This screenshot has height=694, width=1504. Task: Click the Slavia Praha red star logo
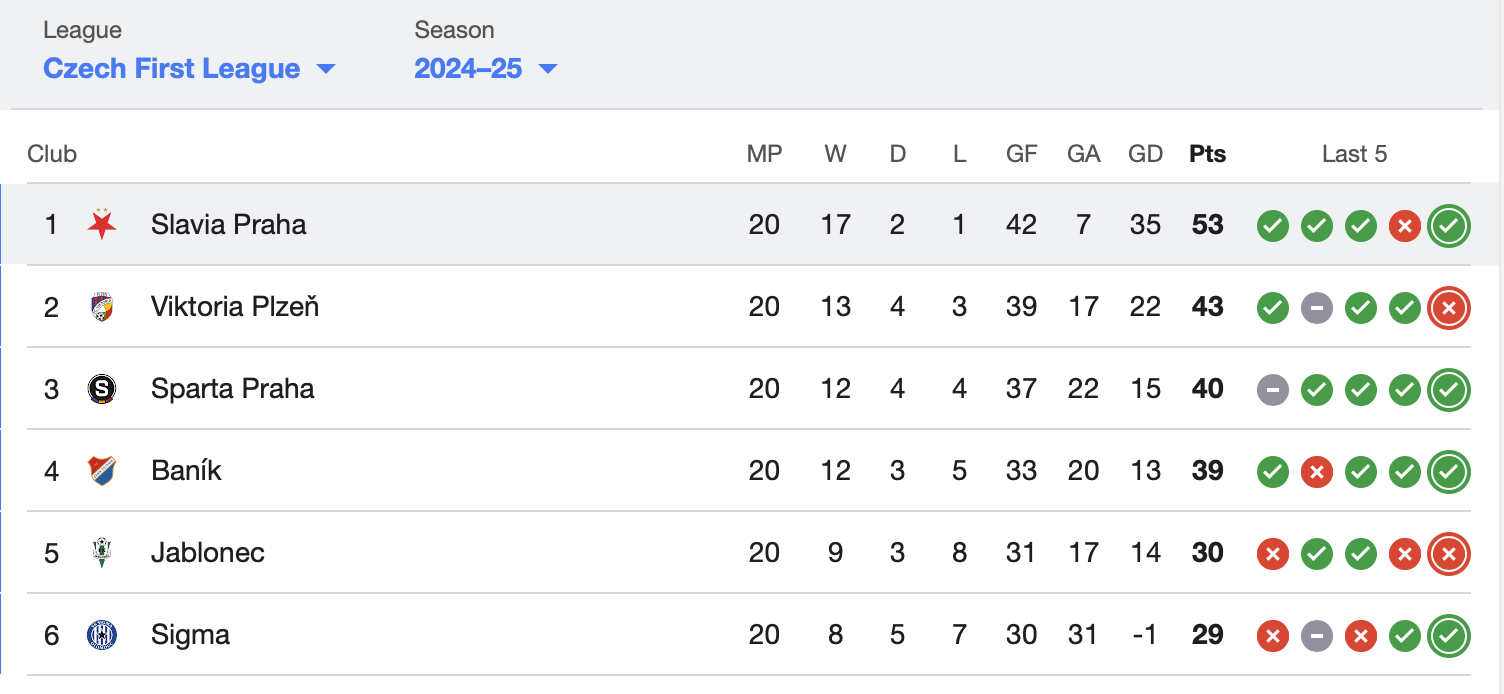[101, 224]
